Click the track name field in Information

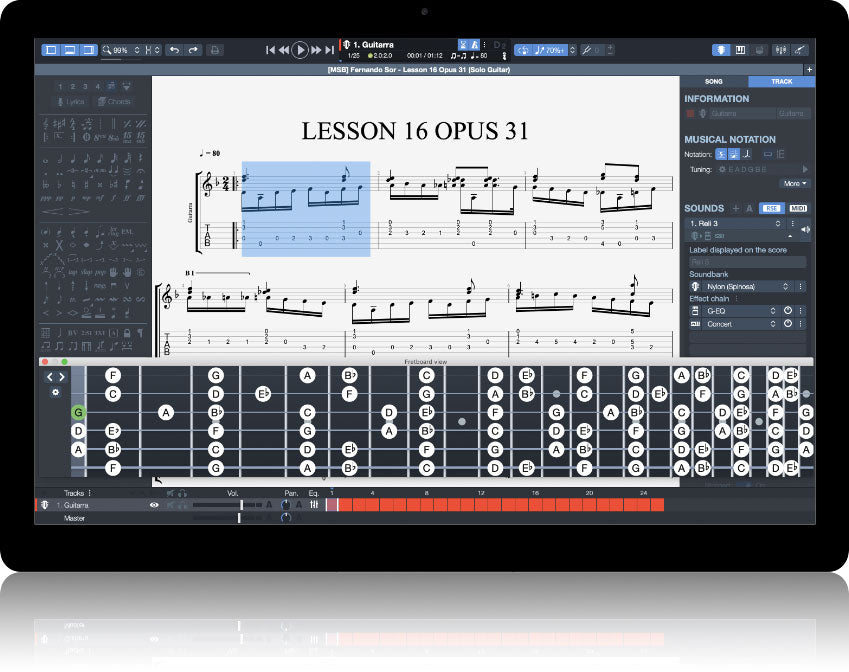point(743,114)
